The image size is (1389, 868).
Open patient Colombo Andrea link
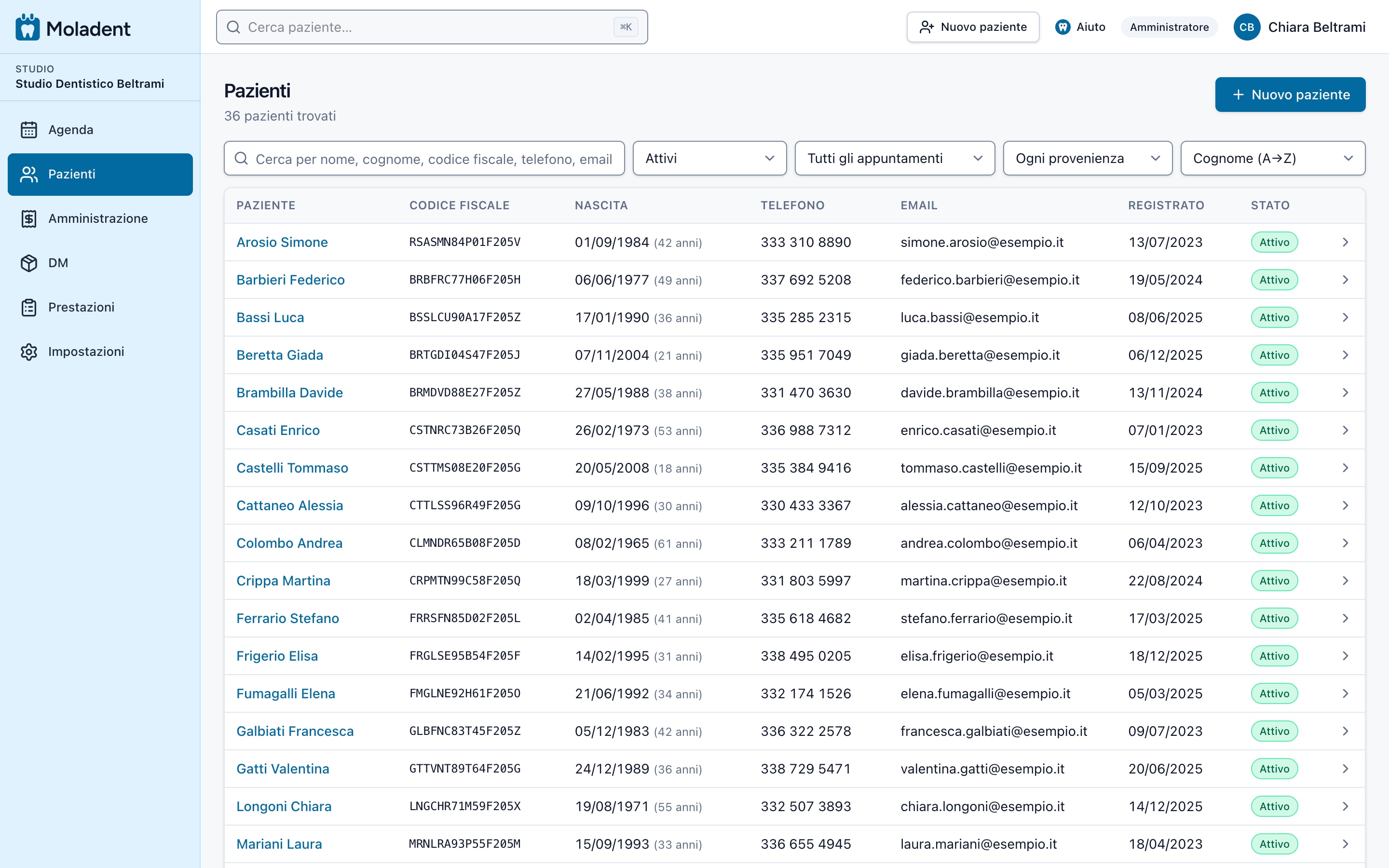tap(289, 543)
